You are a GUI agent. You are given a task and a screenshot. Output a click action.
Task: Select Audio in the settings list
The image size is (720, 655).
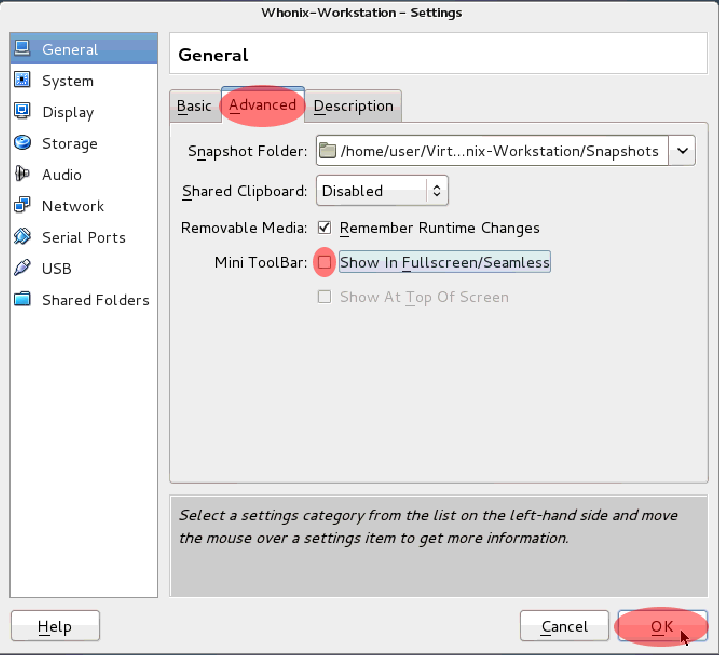pos(84,175)
